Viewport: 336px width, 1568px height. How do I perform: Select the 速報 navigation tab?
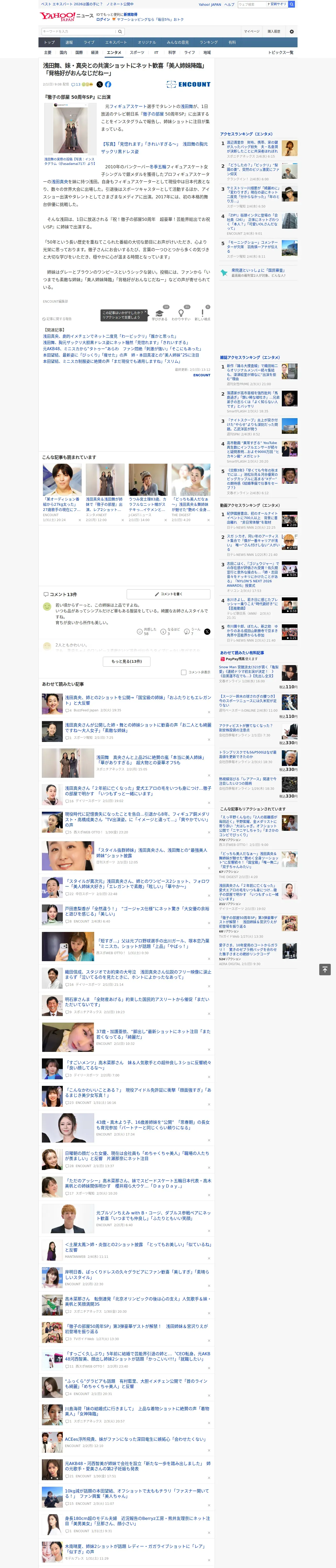point(69,43)
